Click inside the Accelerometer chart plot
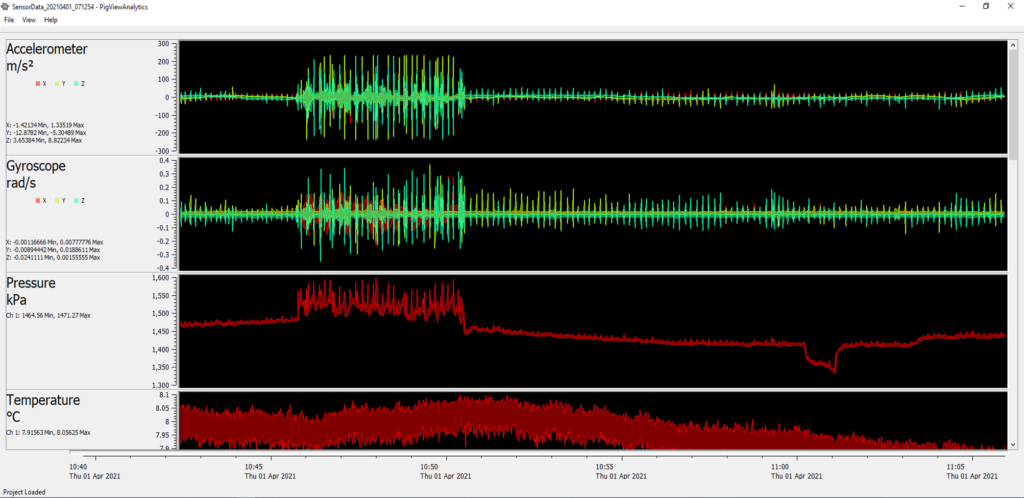The image size is (1024, 498). point(593,97)
